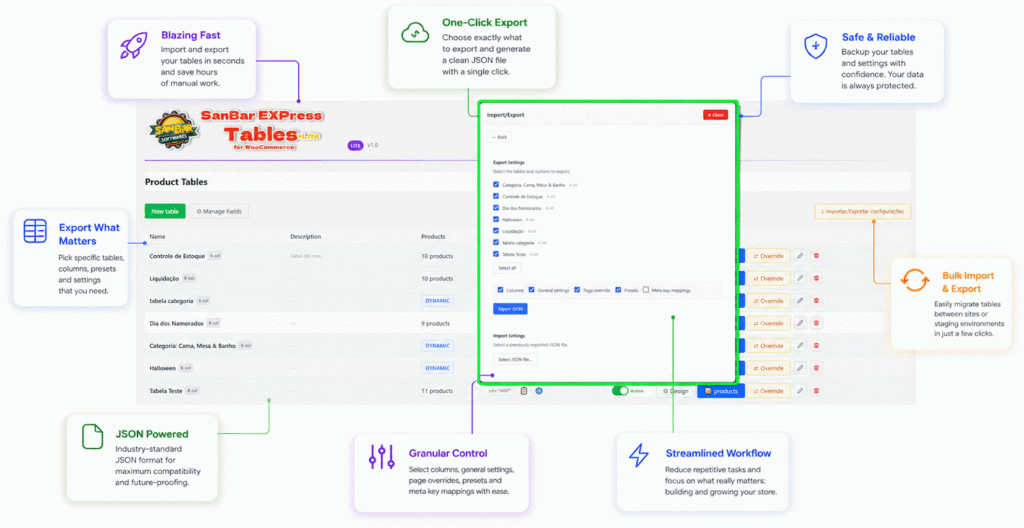Edit the Categoria: Cama, Mesa & Banho table via pencil icon
Viewport: 1024px width, 528px height.
point(799,346)
